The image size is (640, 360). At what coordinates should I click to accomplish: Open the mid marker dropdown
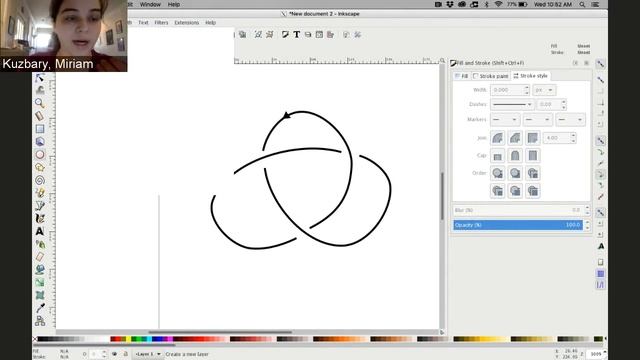[538, 120]
